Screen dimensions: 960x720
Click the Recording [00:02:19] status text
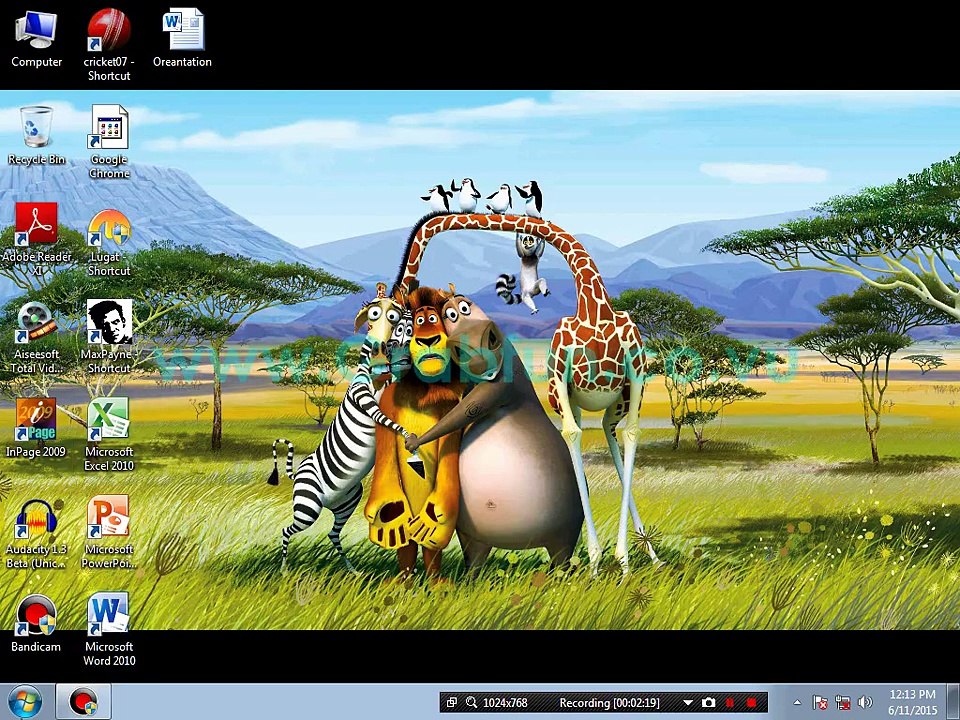tap(609, 703)
